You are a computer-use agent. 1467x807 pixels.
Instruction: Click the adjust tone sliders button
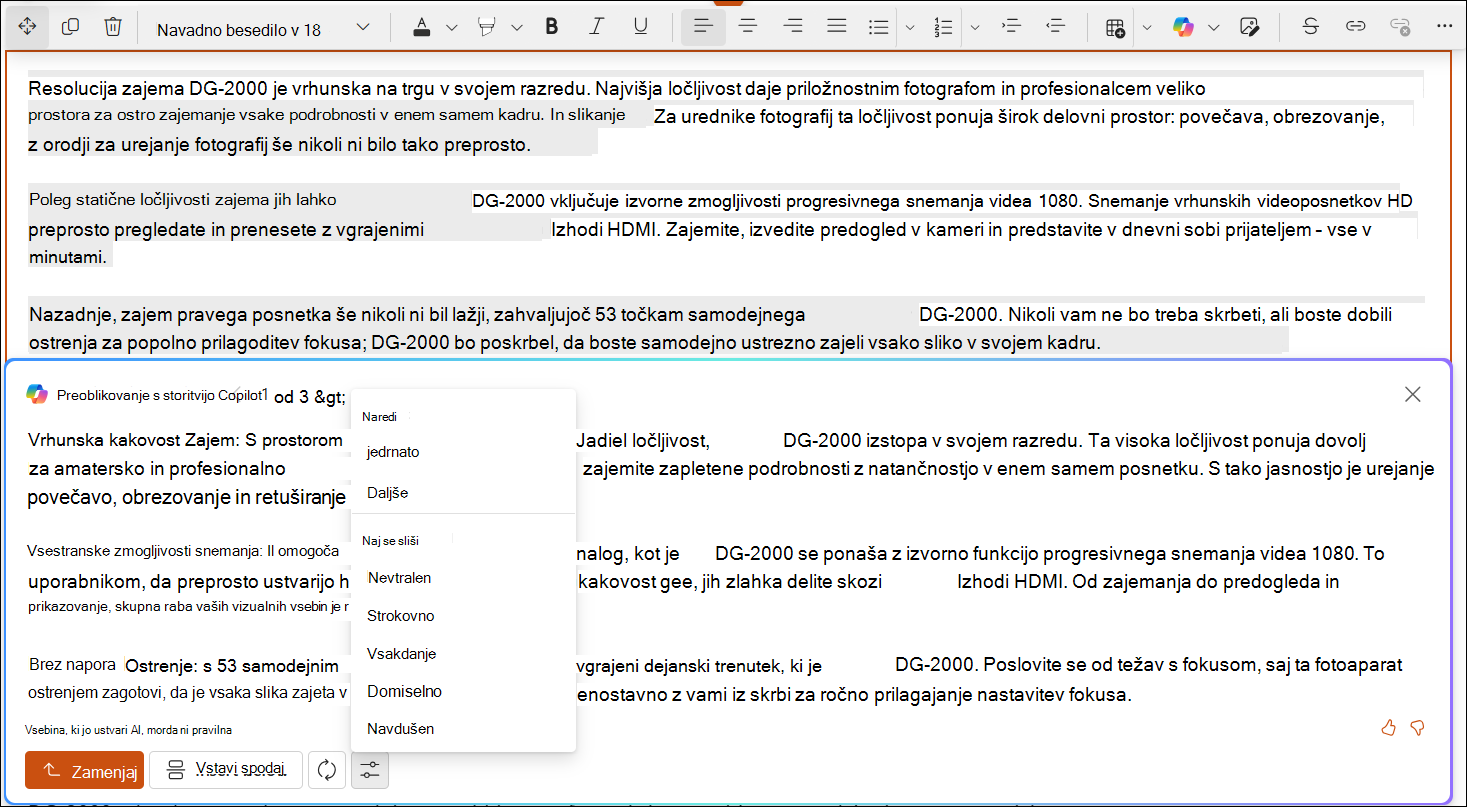[x=370, y=770]
